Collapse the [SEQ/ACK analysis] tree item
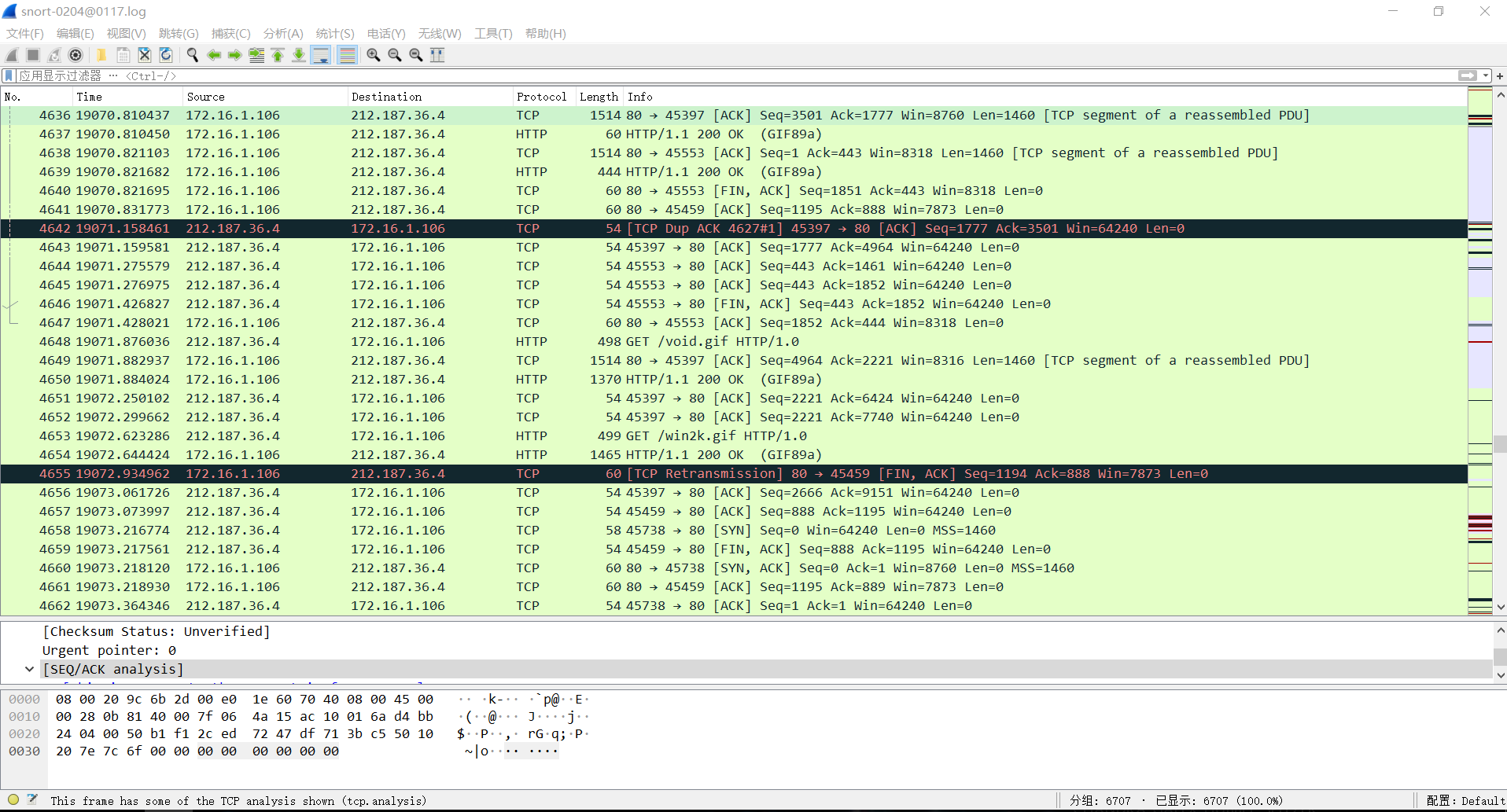The height and width of the screenshot is (812, 1507). click(x=29, y=669)
